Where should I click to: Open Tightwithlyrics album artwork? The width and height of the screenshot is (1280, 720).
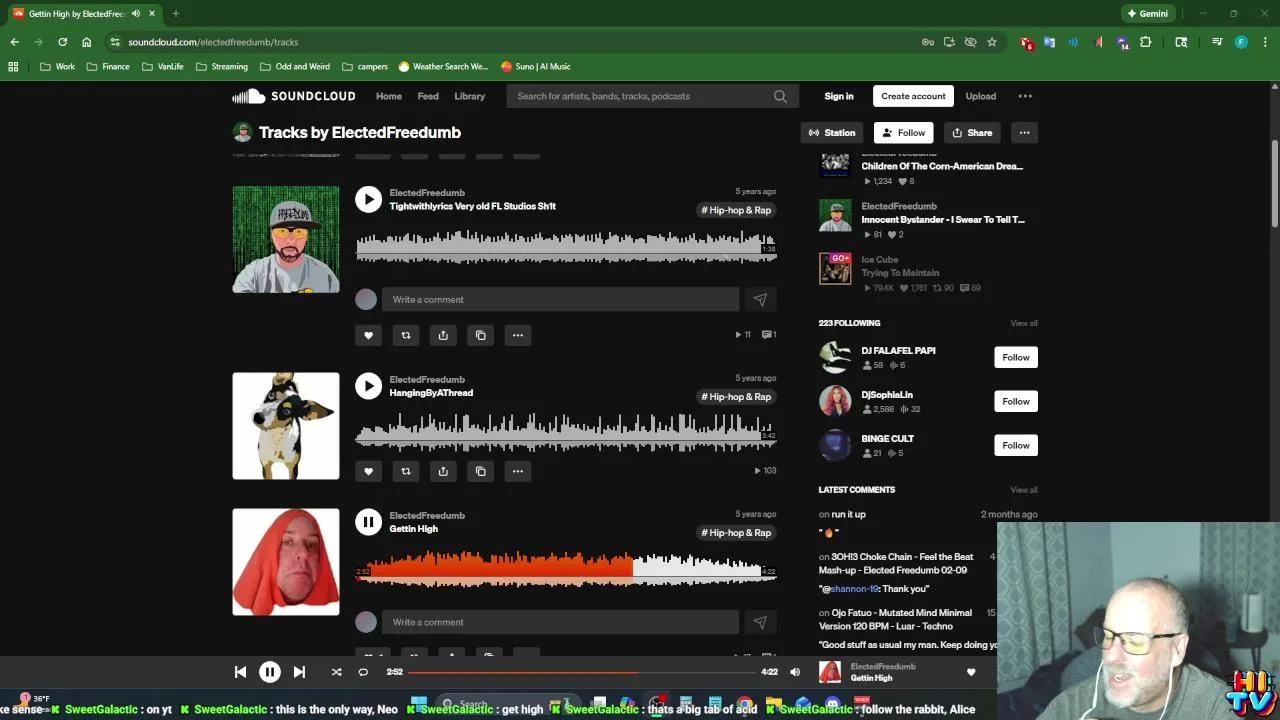click(x=286, y=239)
